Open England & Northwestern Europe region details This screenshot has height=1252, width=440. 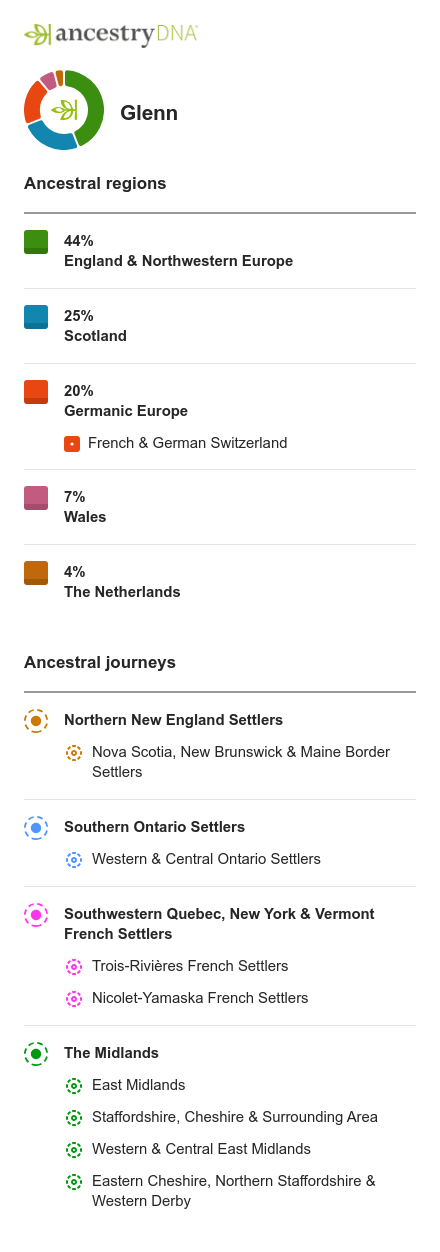[220, 251]
